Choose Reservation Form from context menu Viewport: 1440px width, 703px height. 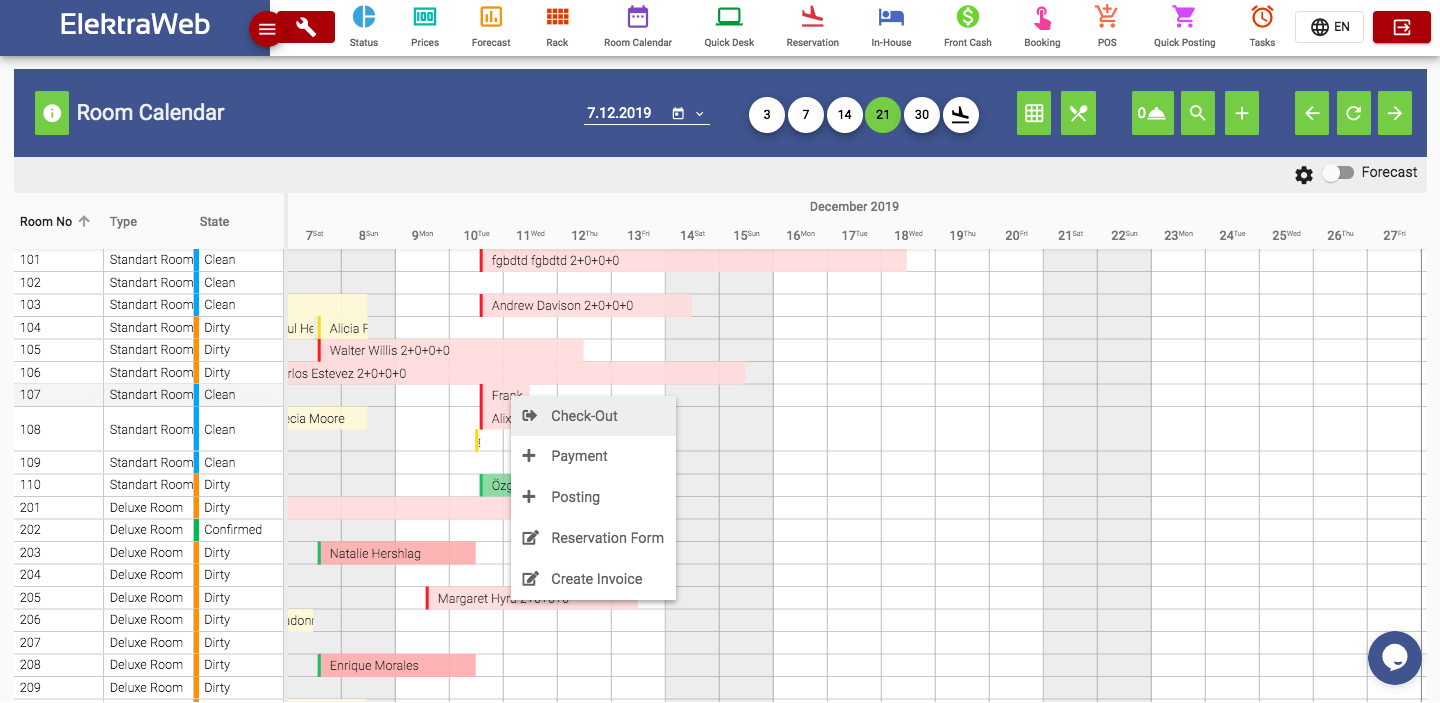point(593,538)
